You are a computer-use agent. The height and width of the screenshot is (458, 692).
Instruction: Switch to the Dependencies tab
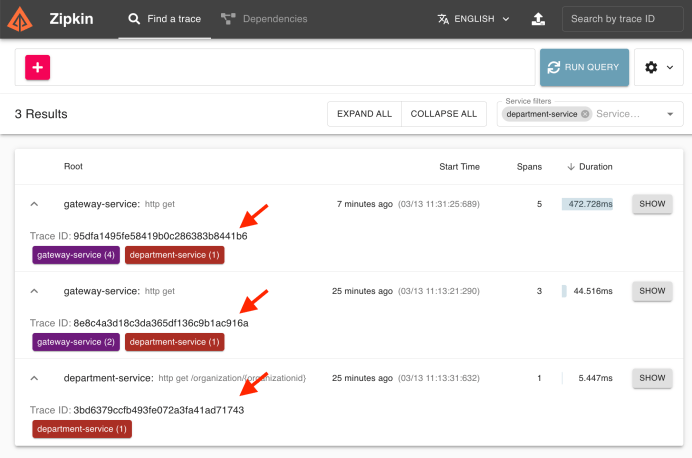click(x=264, y=19)
